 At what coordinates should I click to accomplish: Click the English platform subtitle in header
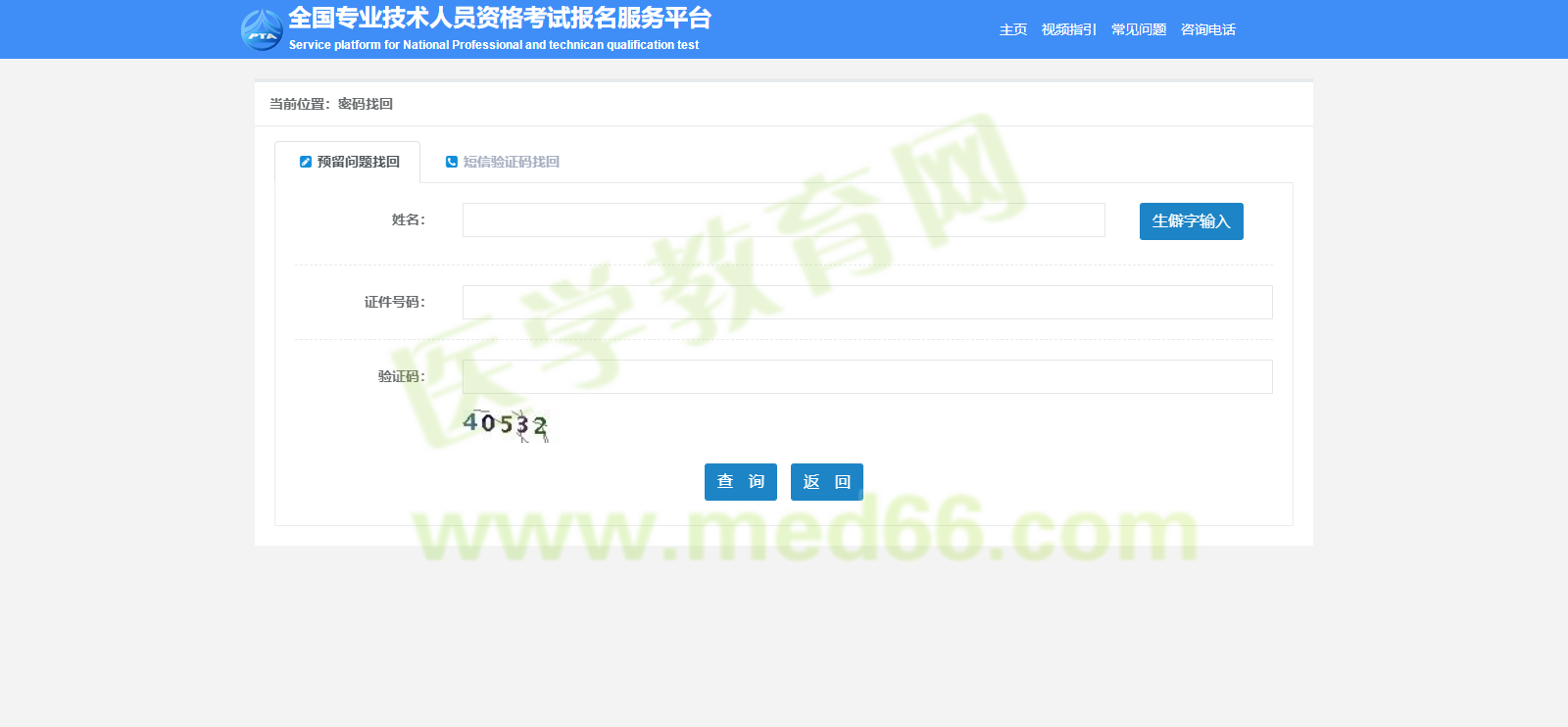point(493,45)
